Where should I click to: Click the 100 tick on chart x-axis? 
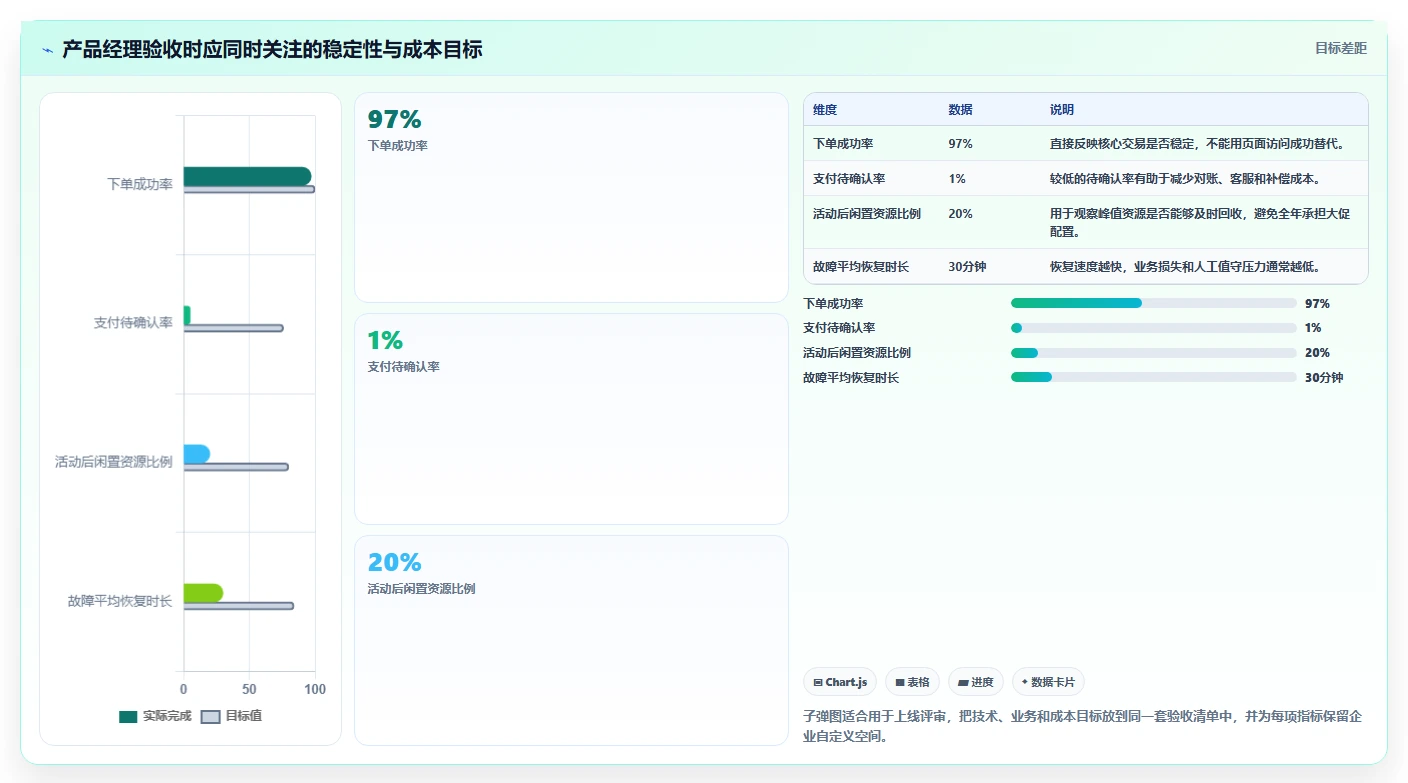tap(315, 689)
